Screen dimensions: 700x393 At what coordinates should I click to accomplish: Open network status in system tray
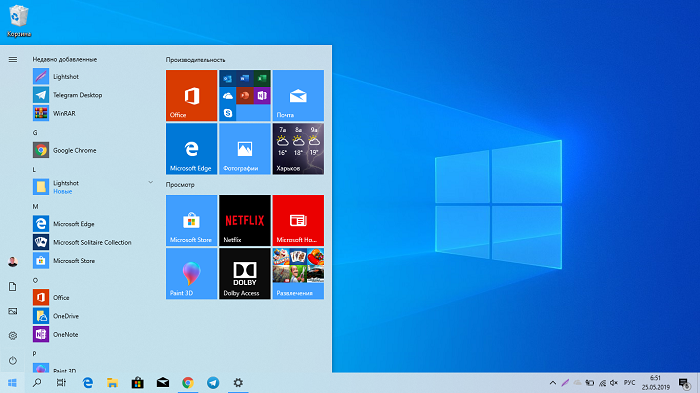[x=602, y=383]
